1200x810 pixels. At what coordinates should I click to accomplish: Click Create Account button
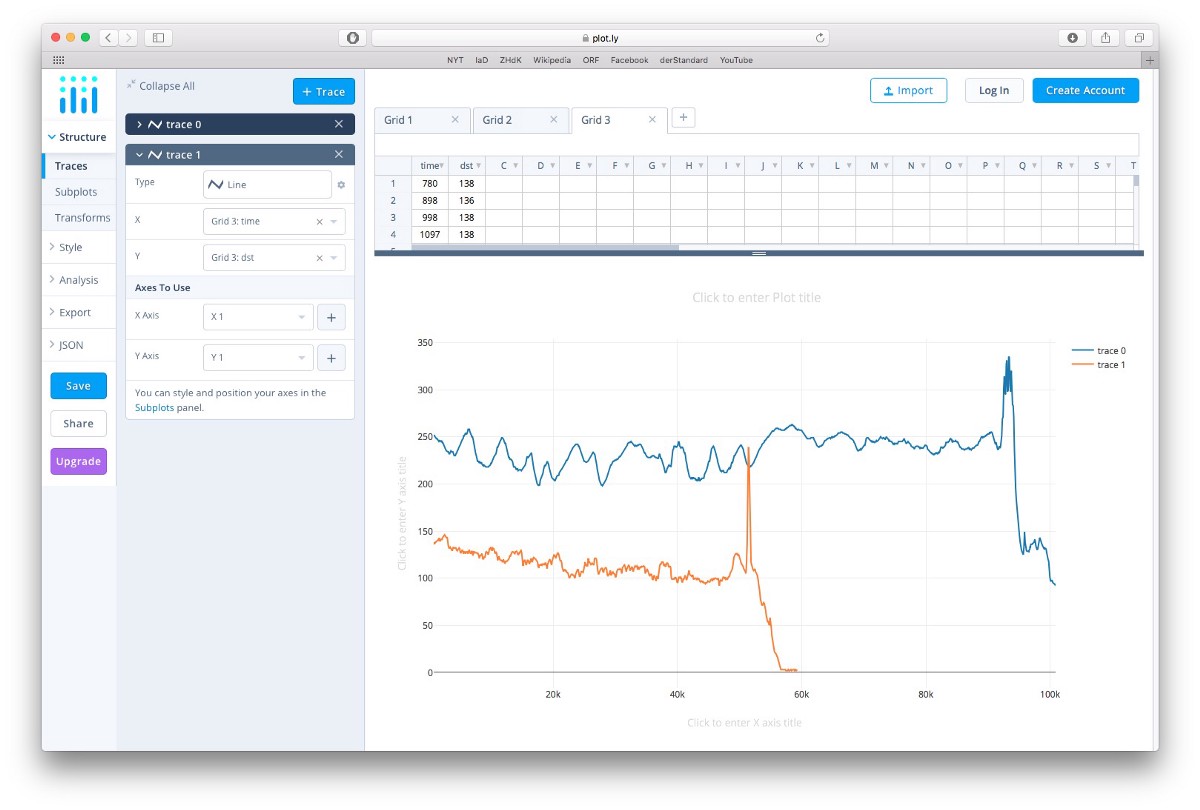pos(1085,90)
